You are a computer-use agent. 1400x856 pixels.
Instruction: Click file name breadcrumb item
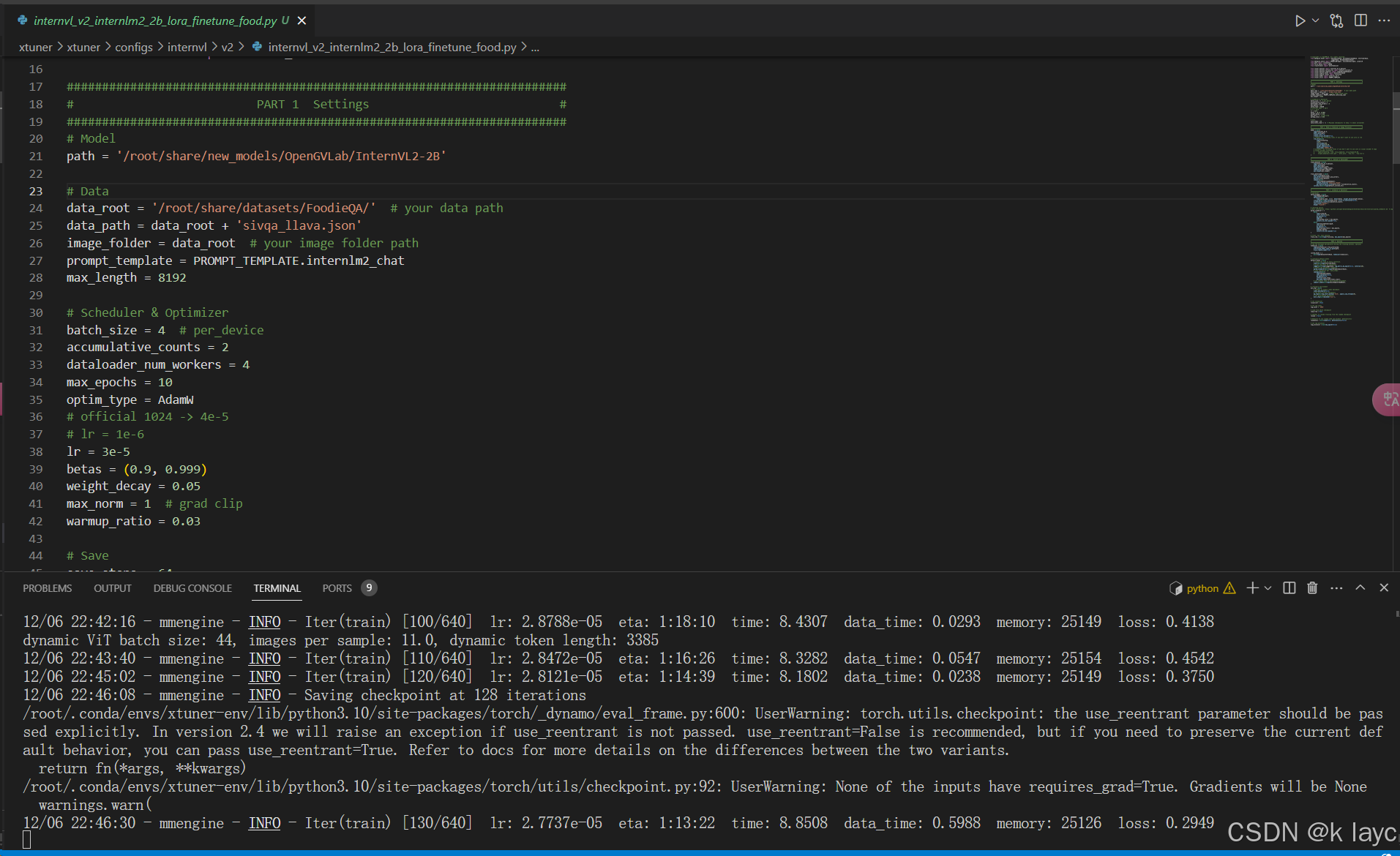pyautogui.click(x=392, y=47)
